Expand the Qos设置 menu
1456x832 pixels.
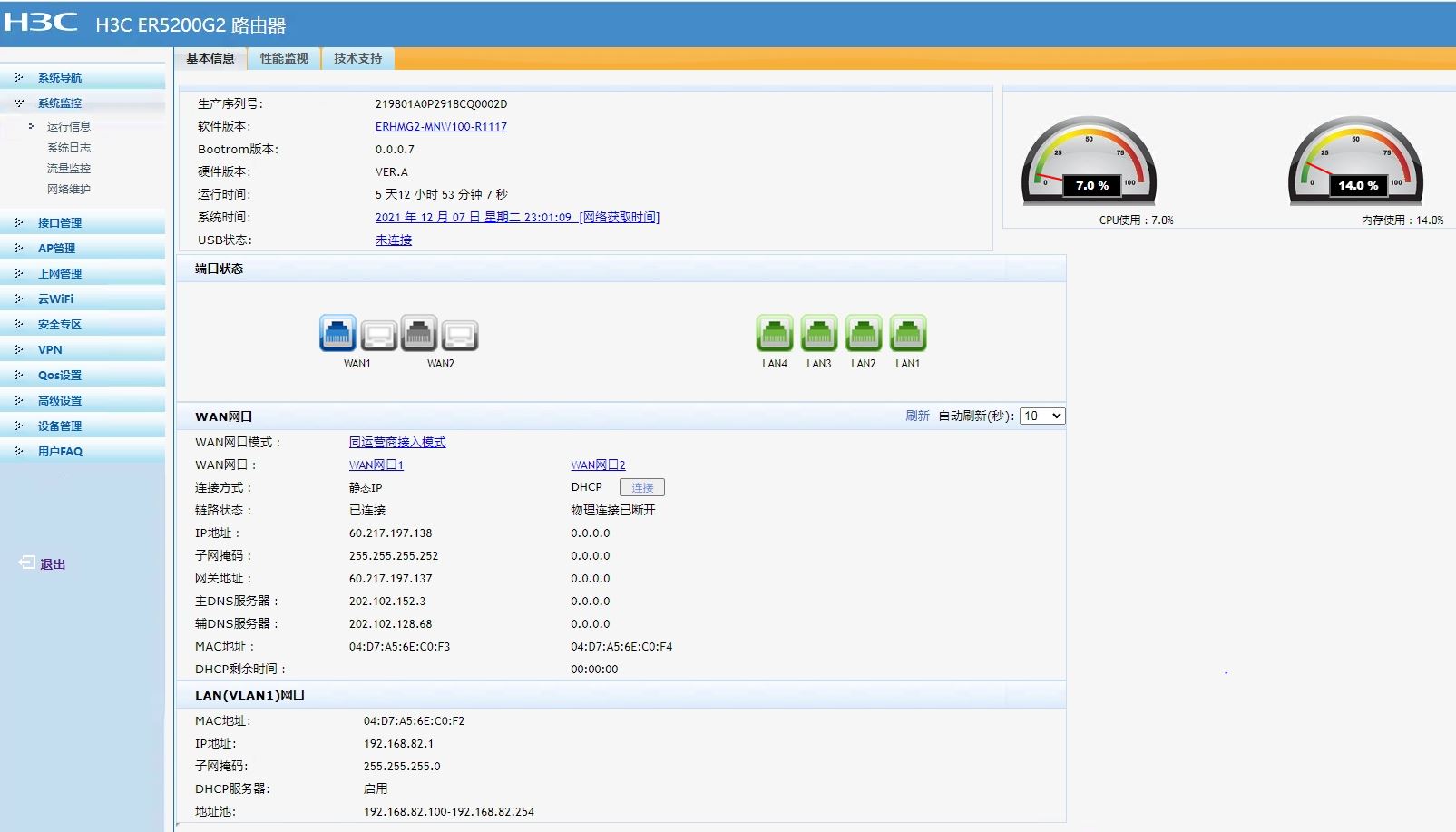[x=83, y=375]
